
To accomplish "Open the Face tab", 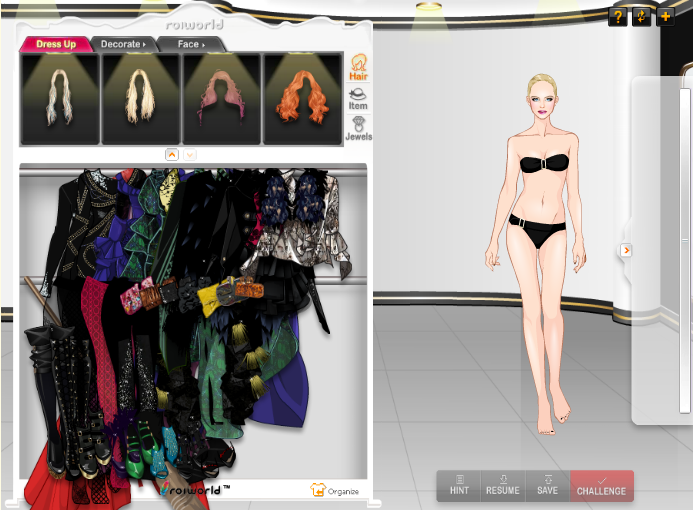I will 190,44.
